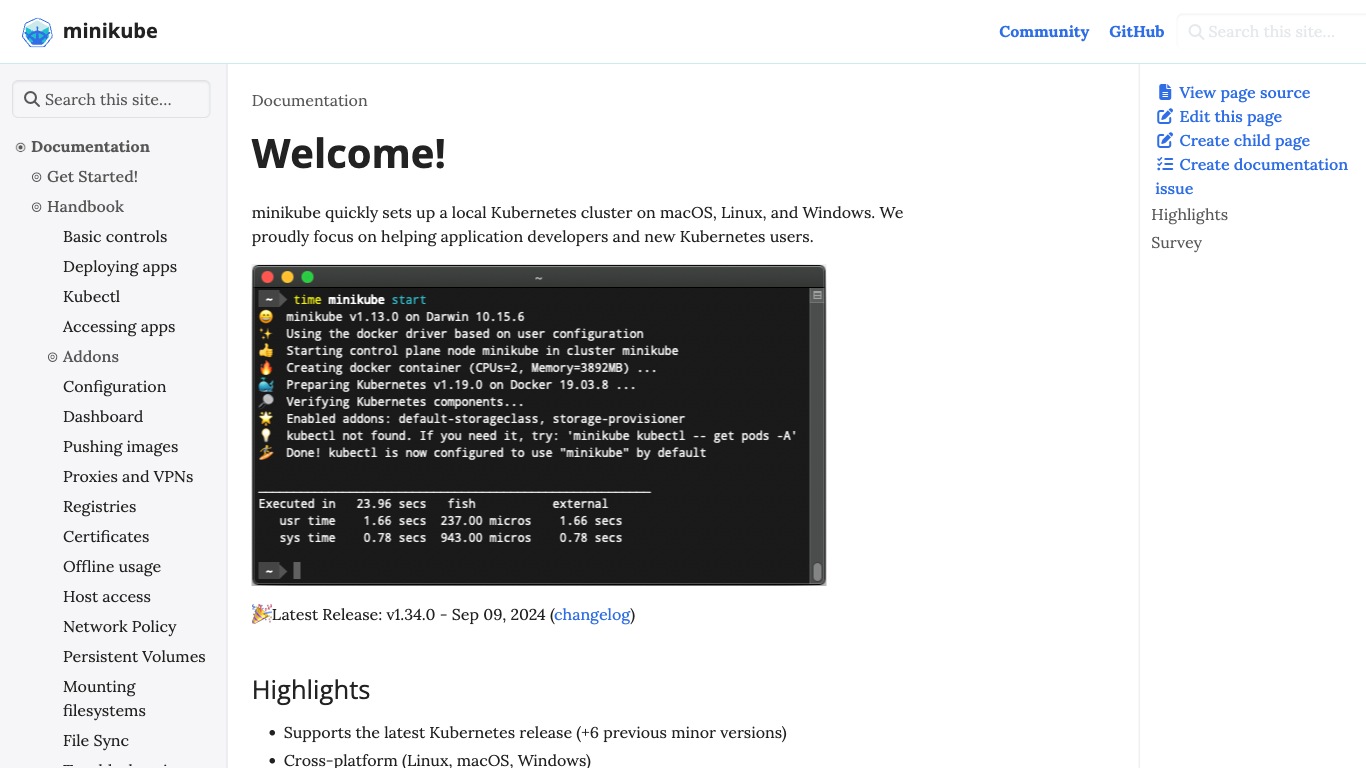Click the header search magnifier icon
Viewport: 1366px width, 768px height.
click(x=1196, y=32)
